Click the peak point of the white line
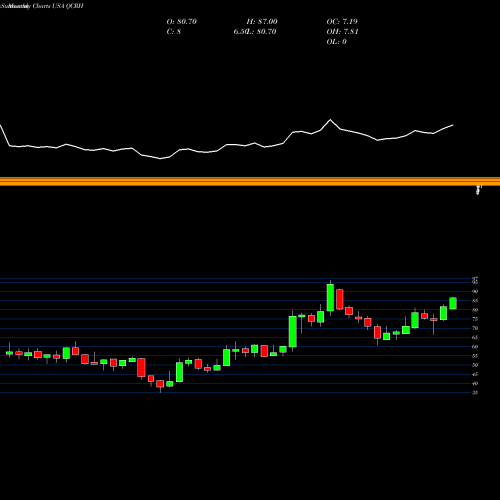Image resolution: width=500 pixels, height=500 pixels. [330, 120]
